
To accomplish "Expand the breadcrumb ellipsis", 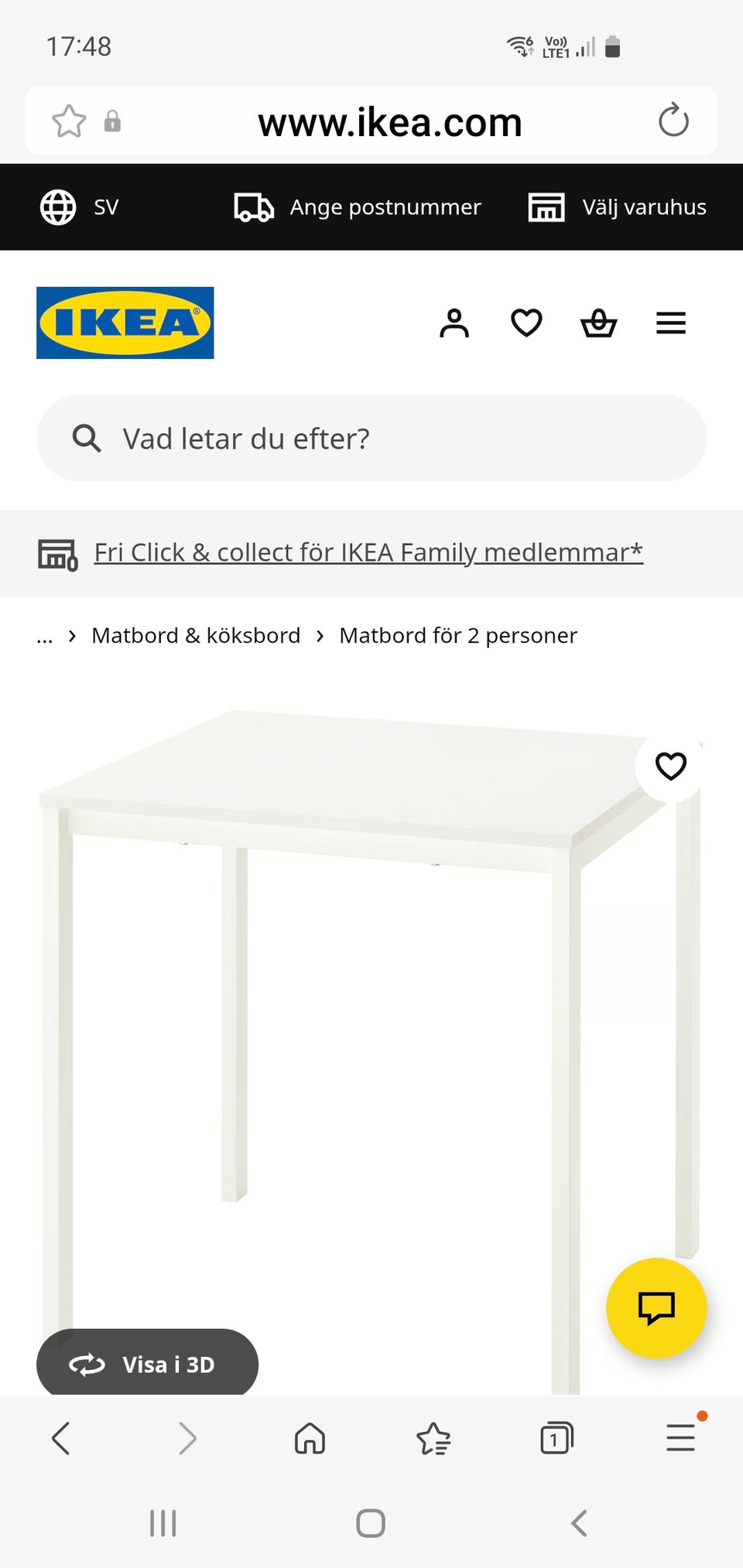I will coord(45,636).
